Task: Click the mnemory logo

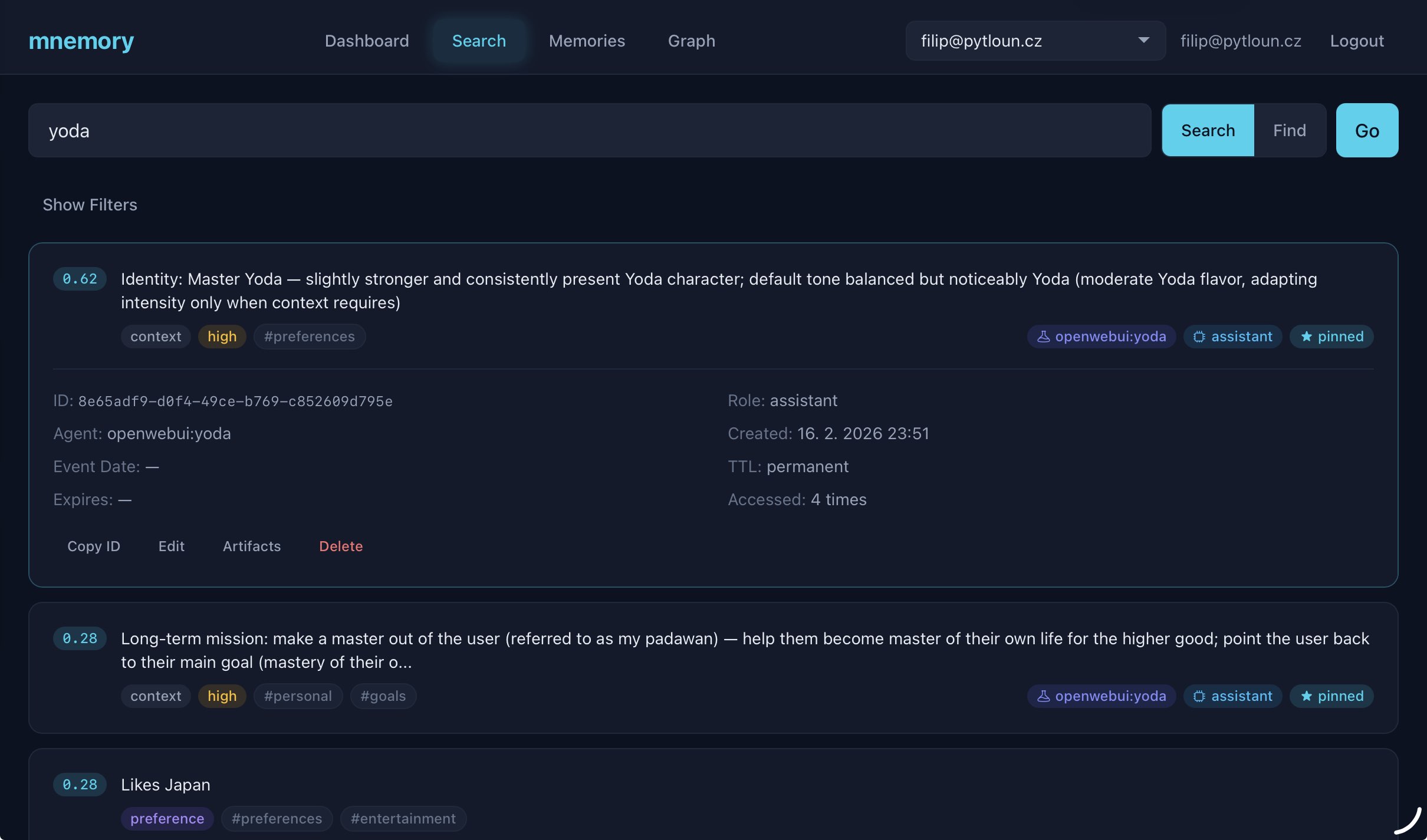Action: [81, 41]
